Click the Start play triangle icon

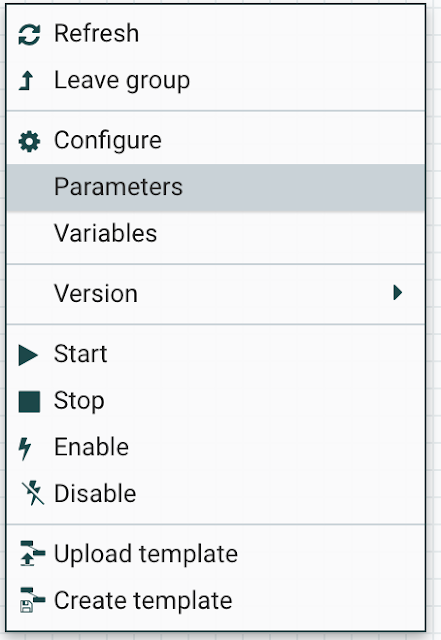pyautogui.click(x=28, y=355)
